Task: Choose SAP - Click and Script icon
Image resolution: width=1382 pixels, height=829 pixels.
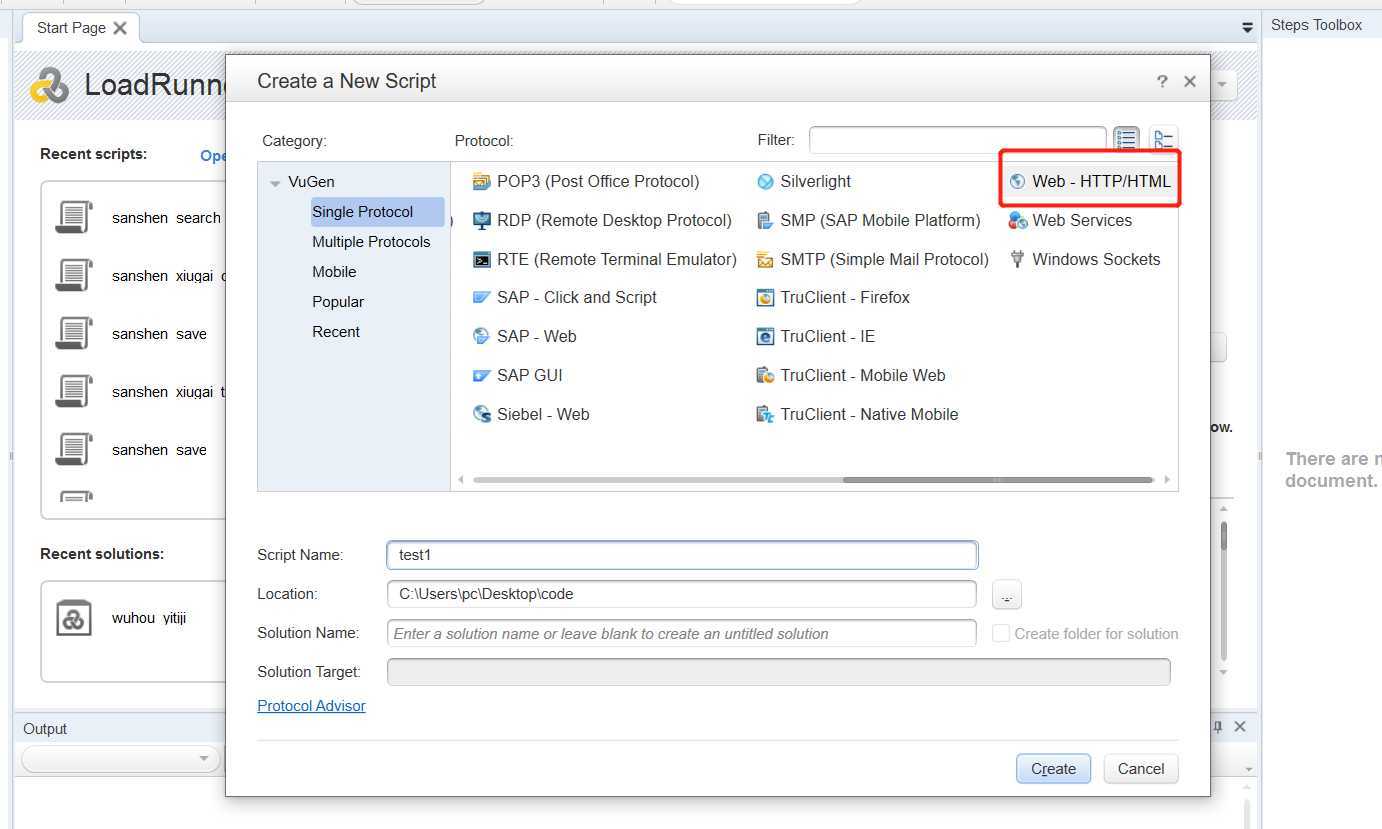Action: [482, 297]
